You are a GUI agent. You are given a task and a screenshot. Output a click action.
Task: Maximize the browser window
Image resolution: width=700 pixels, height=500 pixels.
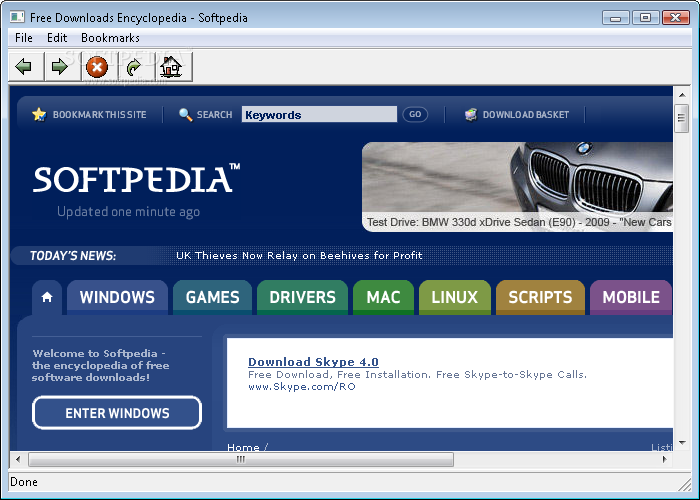coord(645,17)
